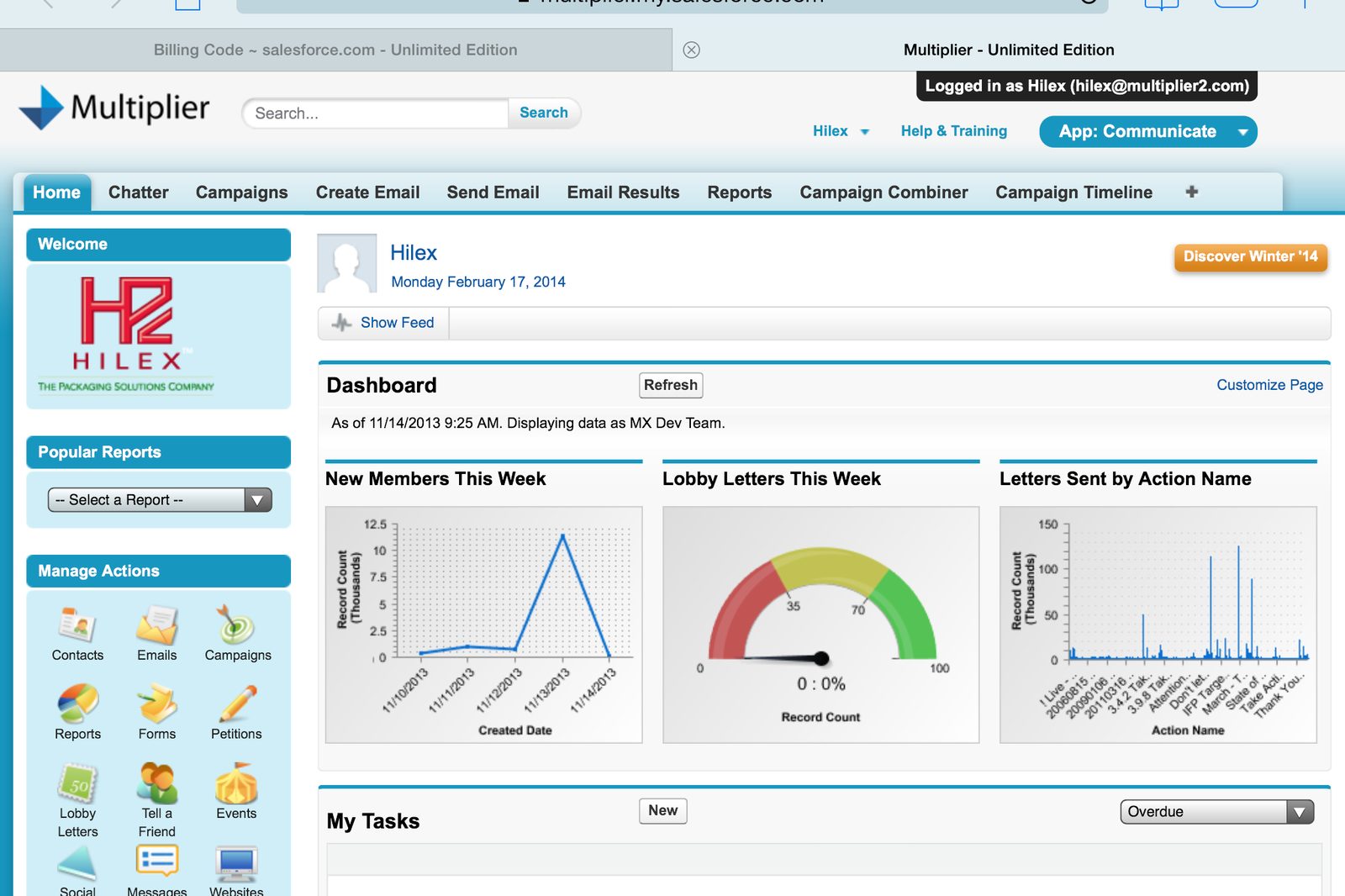
Task: Switch to the Send Email tab
Action: pos(493,192)
